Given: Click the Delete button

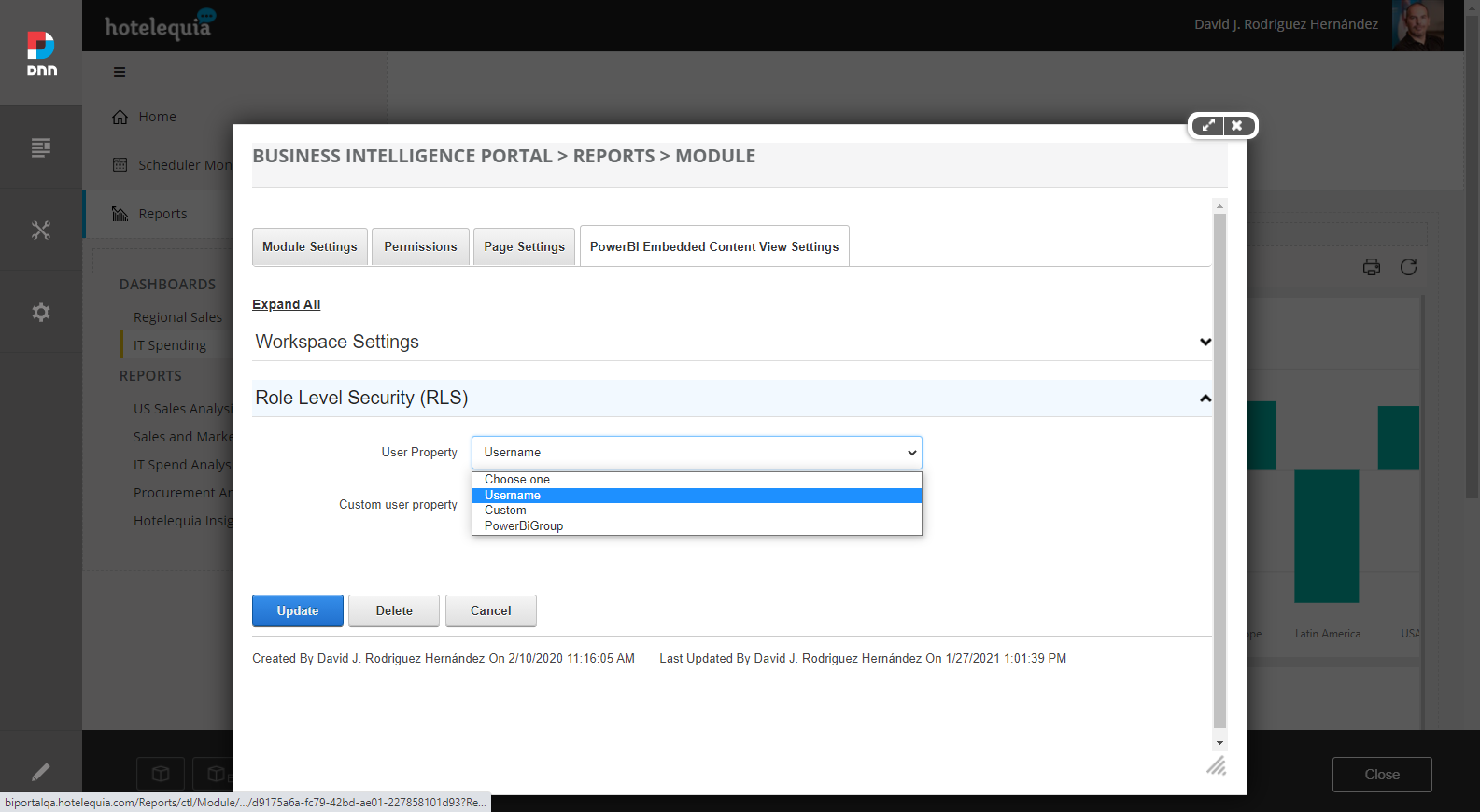Looking at the screenshot, I should pyautogui.click(x=394, y=610).
